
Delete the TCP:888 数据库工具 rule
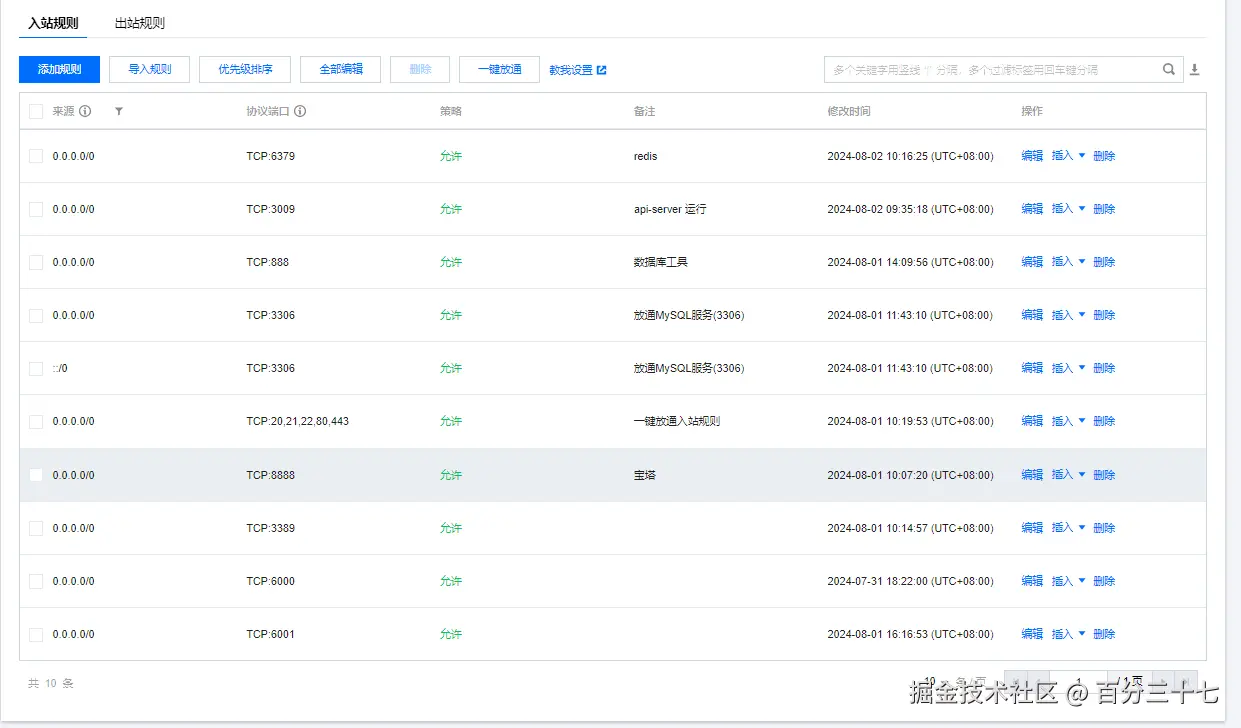tap(1104, 262)
